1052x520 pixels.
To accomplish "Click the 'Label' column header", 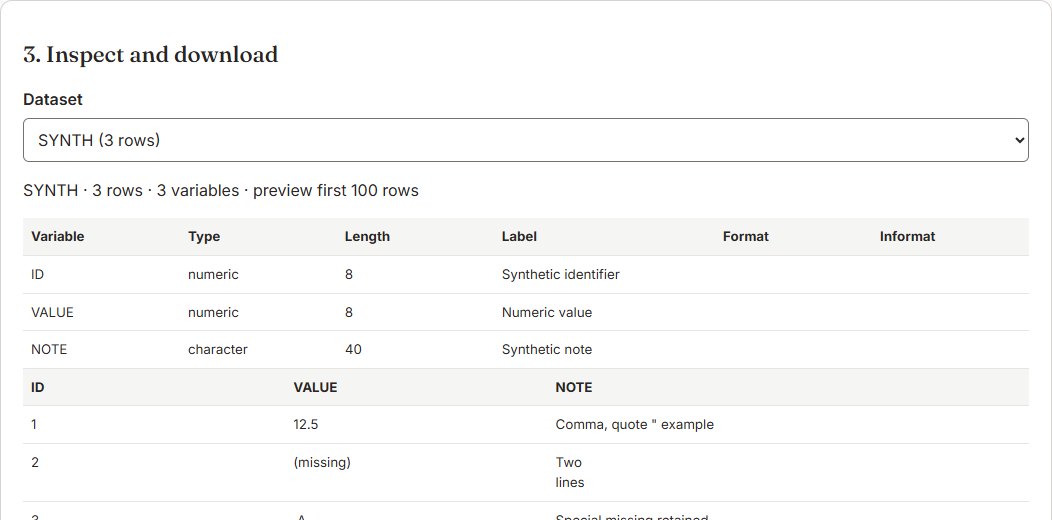I will click(519, 236).
